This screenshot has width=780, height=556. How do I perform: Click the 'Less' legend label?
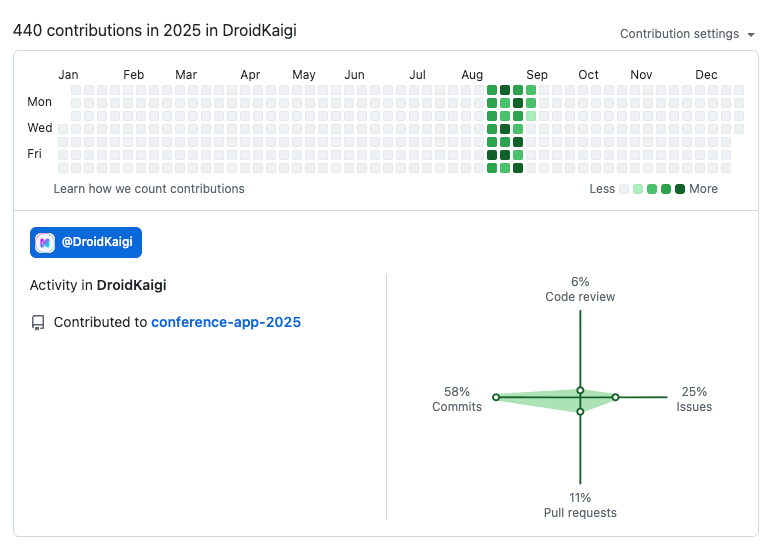(602, 189)
